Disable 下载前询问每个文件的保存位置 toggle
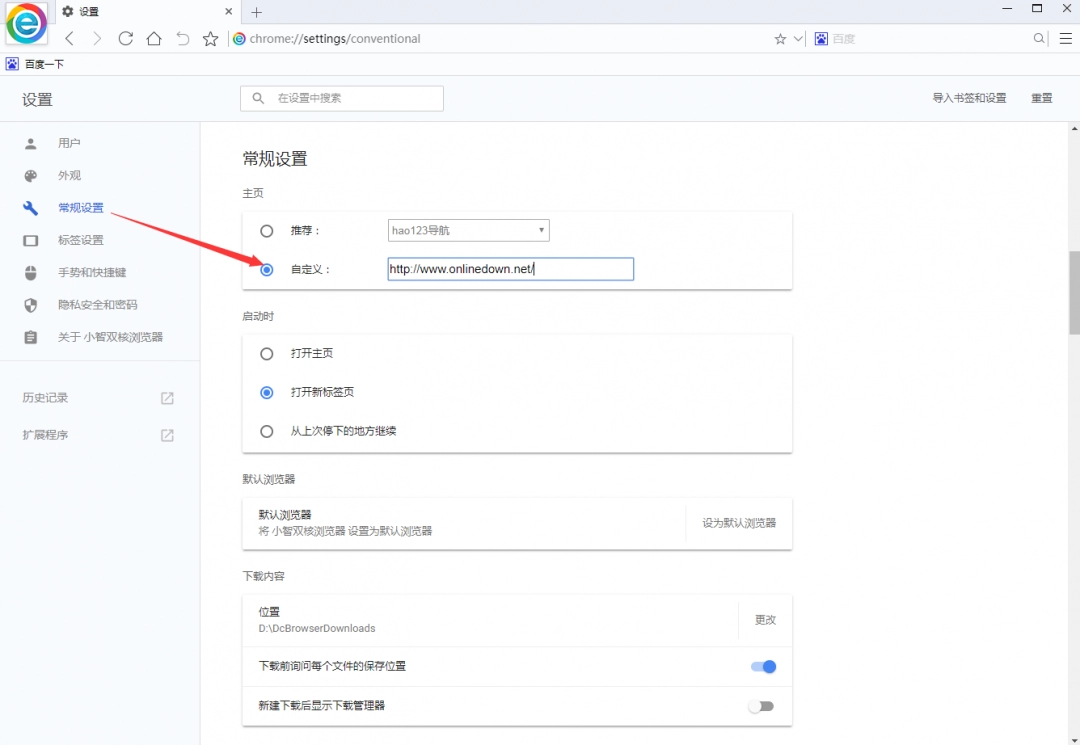Image resolution: width=1080 pixels, height=745 pixels. (x=762, y=666)
